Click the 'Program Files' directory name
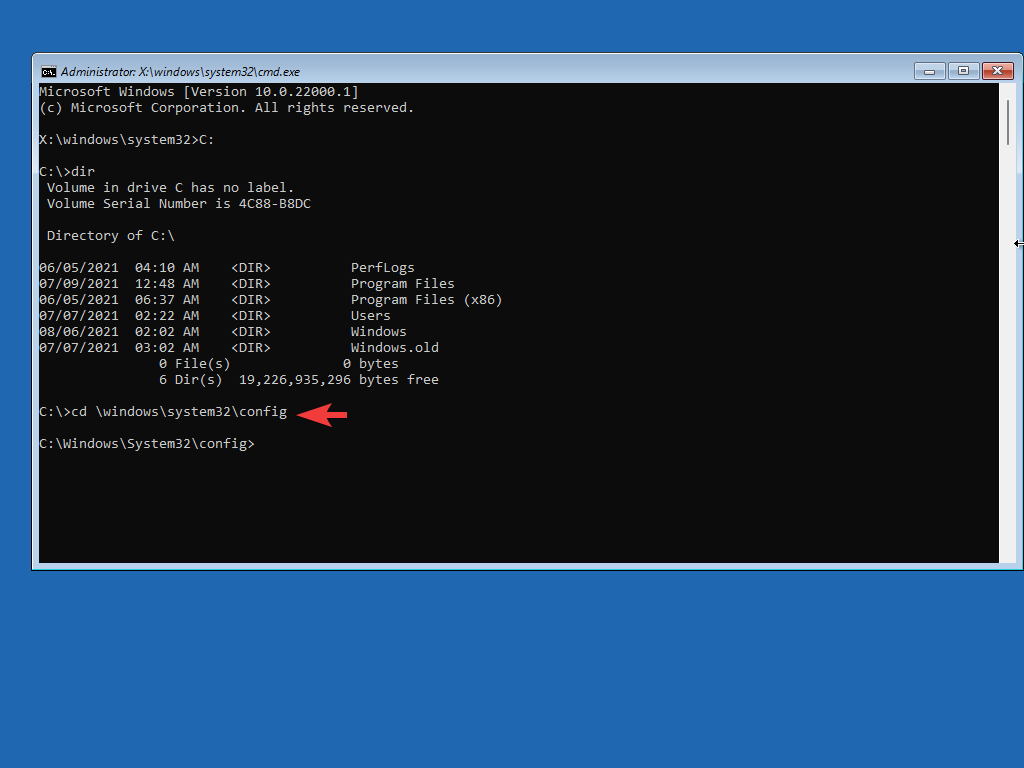Viewport: 1024px width, 768px height. click(402, 283)
